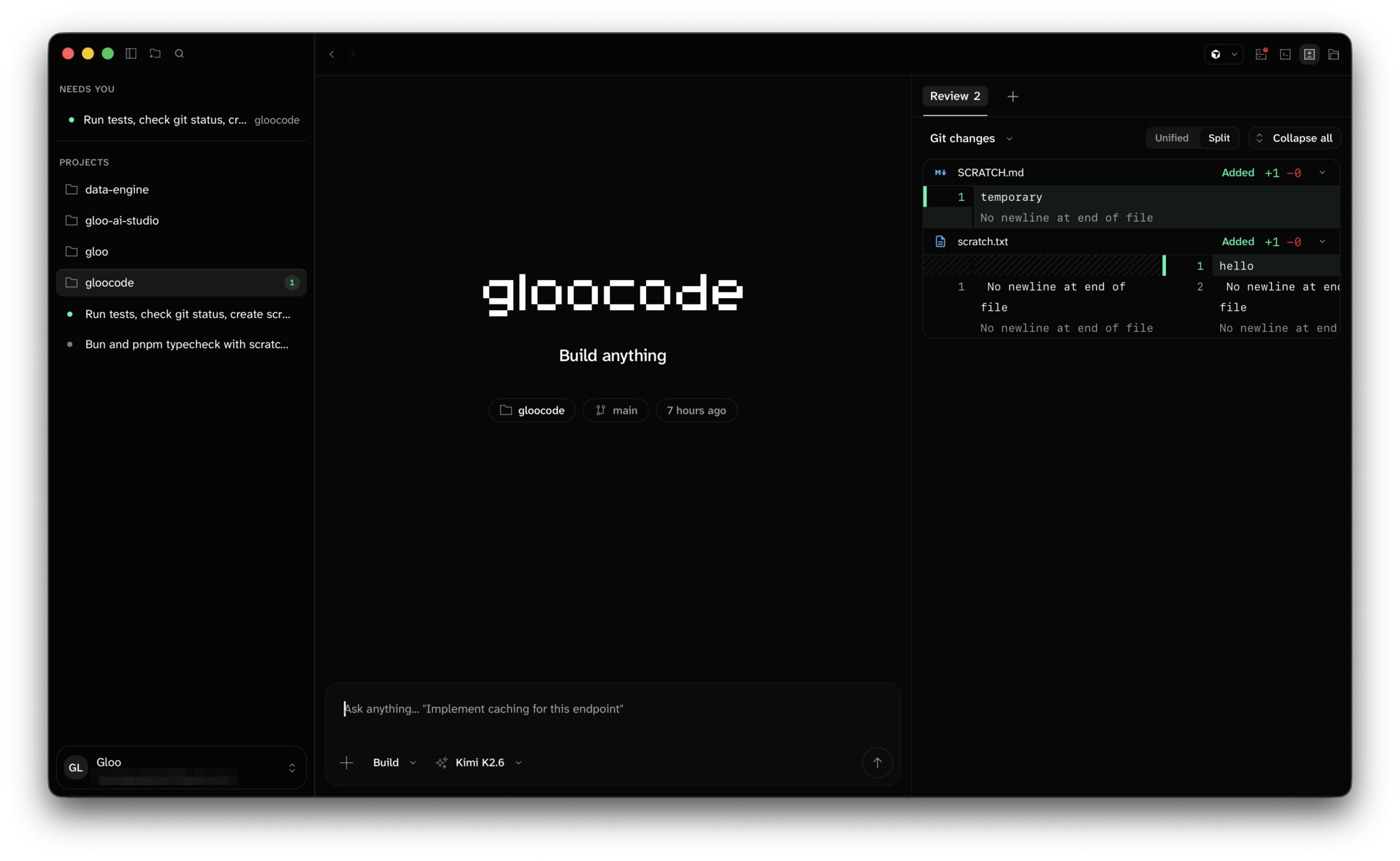
Task: Open the Git changes dropdown
Action: [x=971, y=138]
